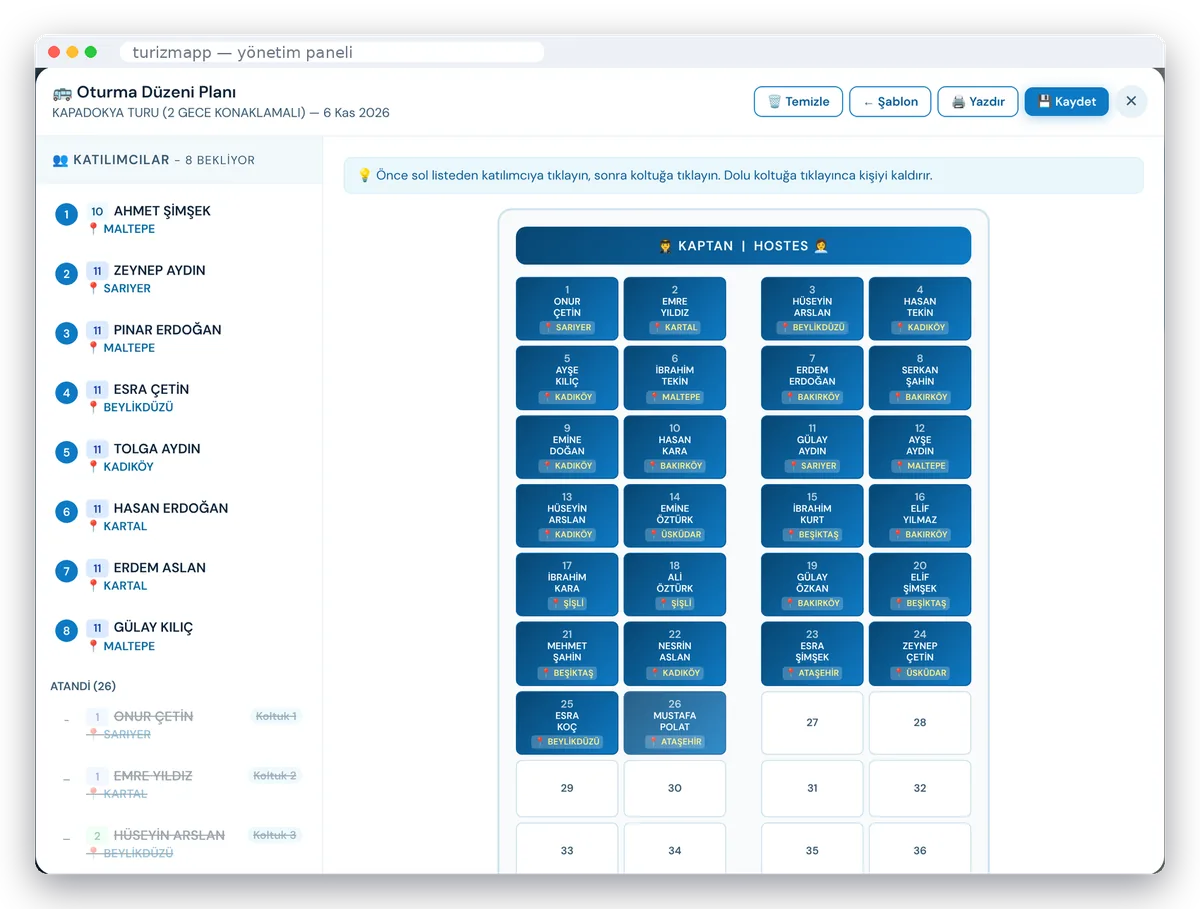Click seat 25 occupied by Esra Koç

567,723
